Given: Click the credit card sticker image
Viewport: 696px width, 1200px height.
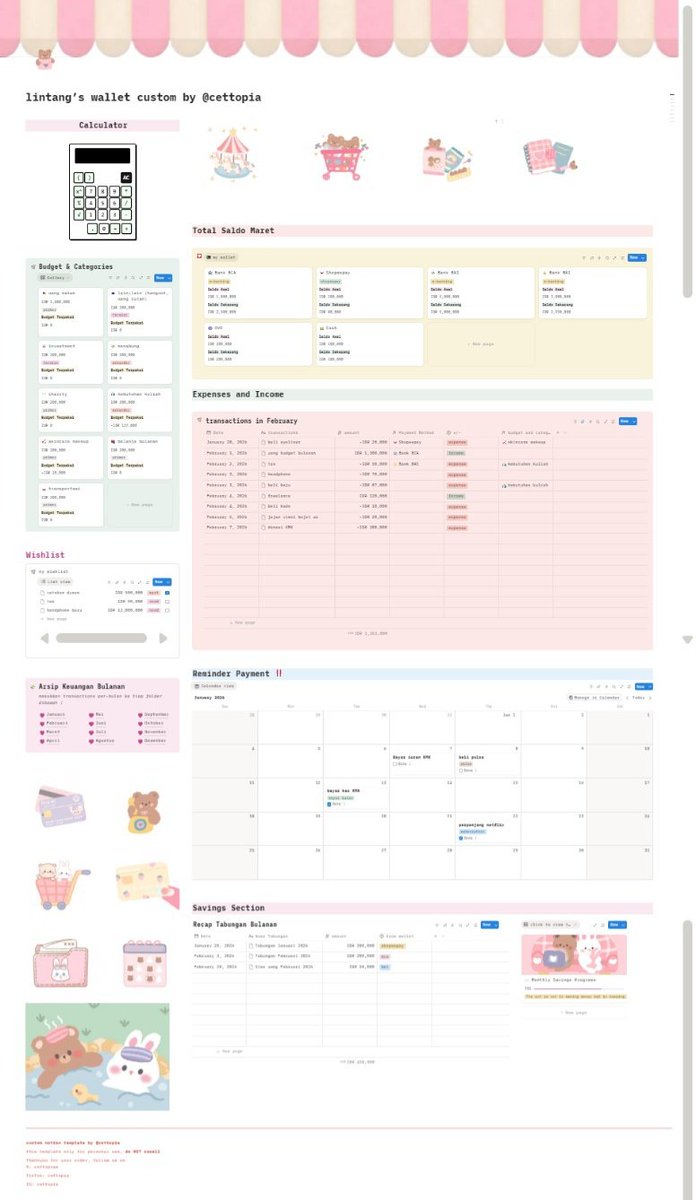Looking at the screenshot, I should click(61, 807).
